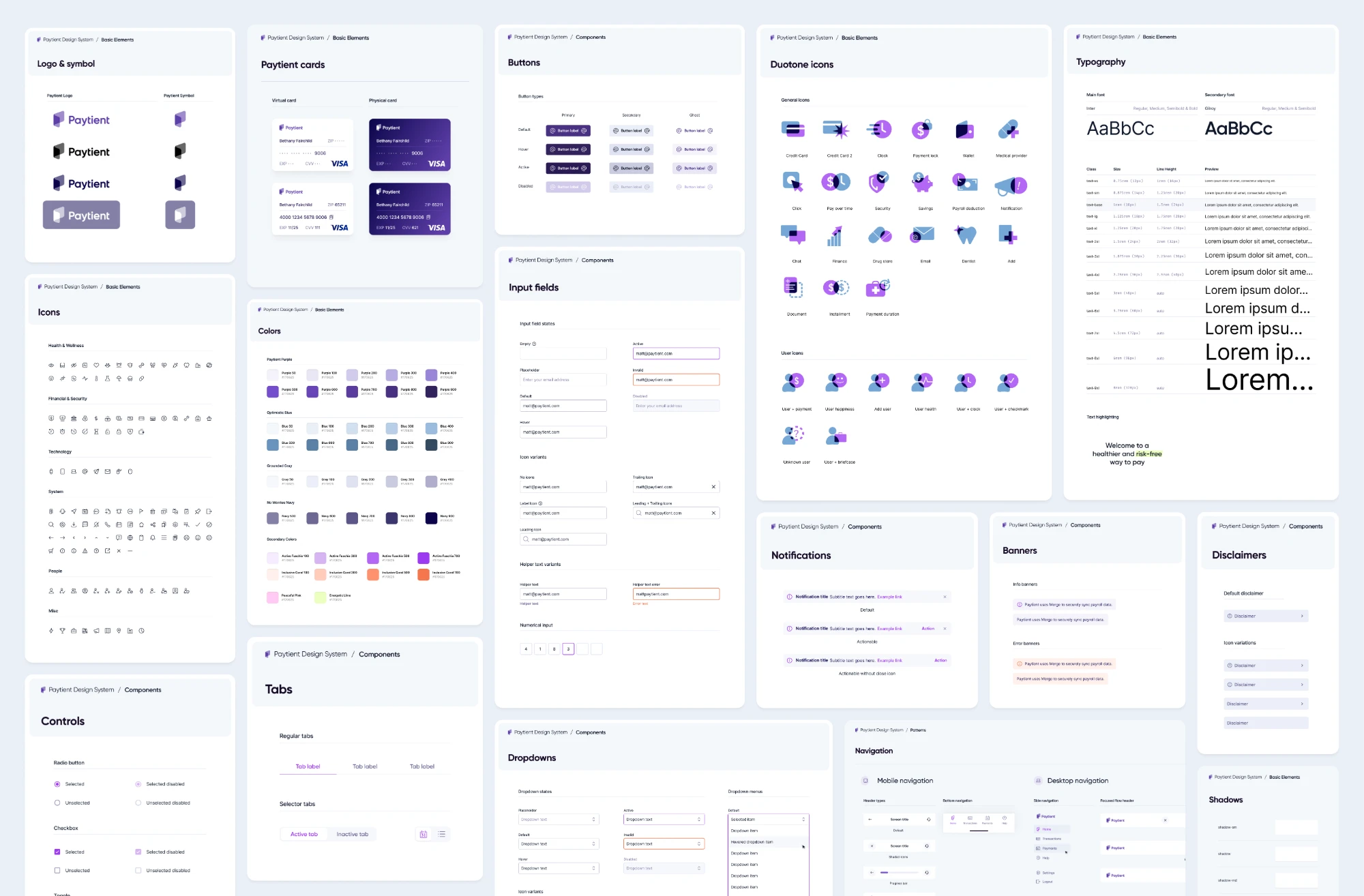This screenshot has height=896, width=1364.
Task: Click the Medical provider icon
Action: tap(1008, 129)
